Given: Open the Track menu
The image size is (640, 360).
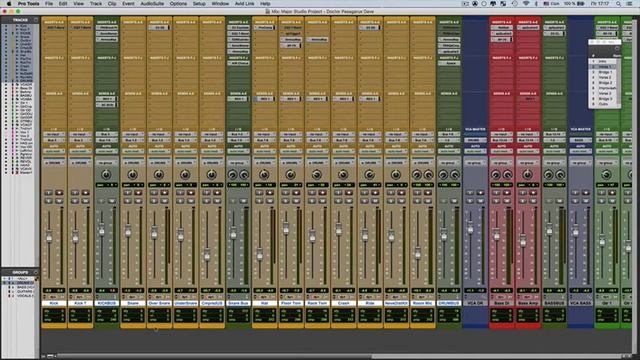Looking at the screenshot, I should point(96,3).
